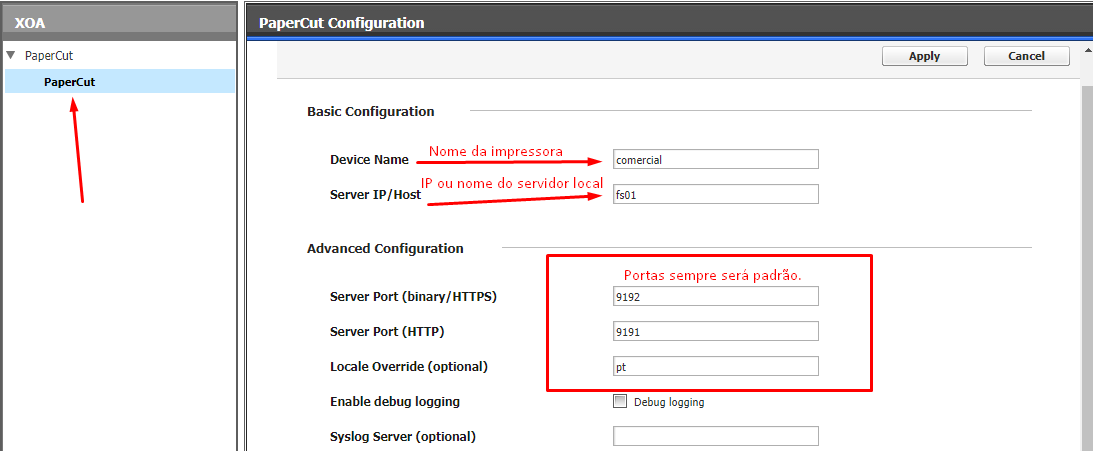Focus the Device Name input field
Image resolution: width=1093 pixels, height=451 pixels.
click(715, 159)
